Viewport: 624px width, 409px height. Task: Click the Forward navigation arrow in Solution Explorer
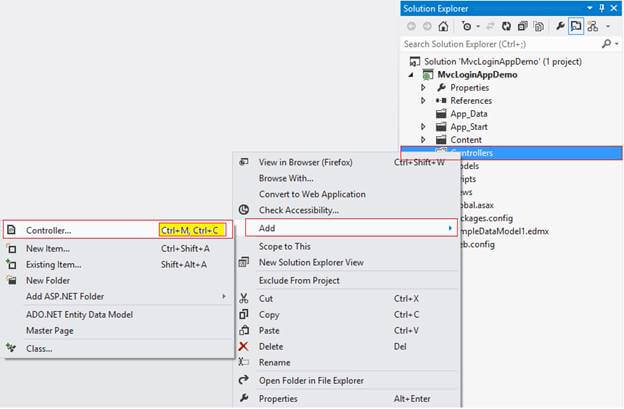(x=427, y=26)
